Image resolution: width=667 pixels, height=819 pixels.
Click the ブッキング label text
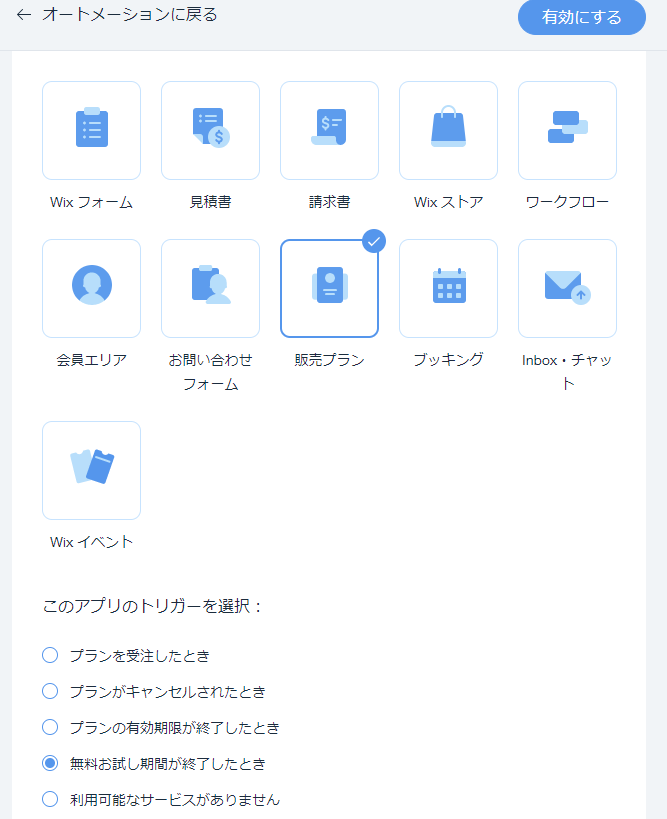448,360
